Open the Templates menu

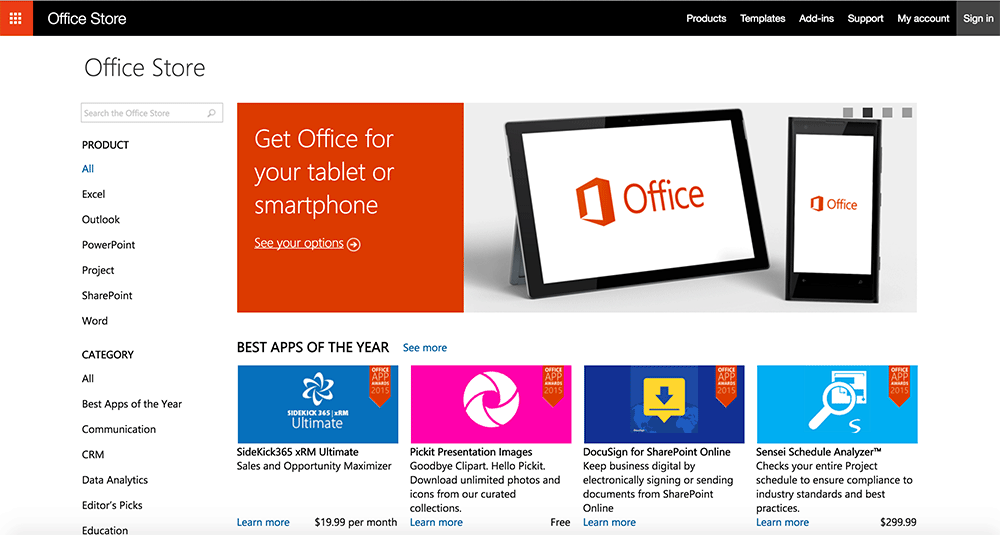(x=762, y=18)
